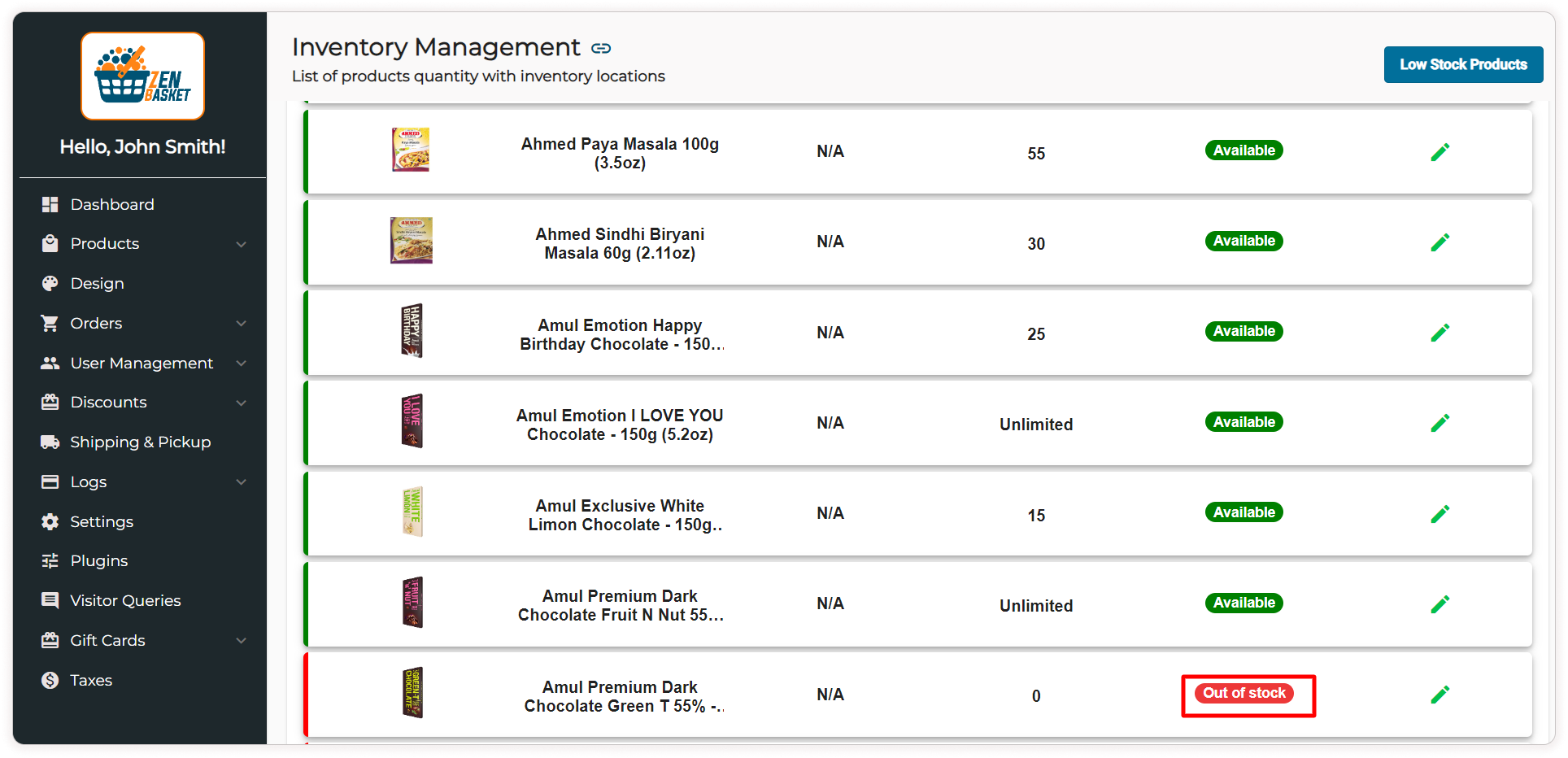1568x758 pixels.
Task: Click the Low Stock Products button
Action: point(1463,64)
